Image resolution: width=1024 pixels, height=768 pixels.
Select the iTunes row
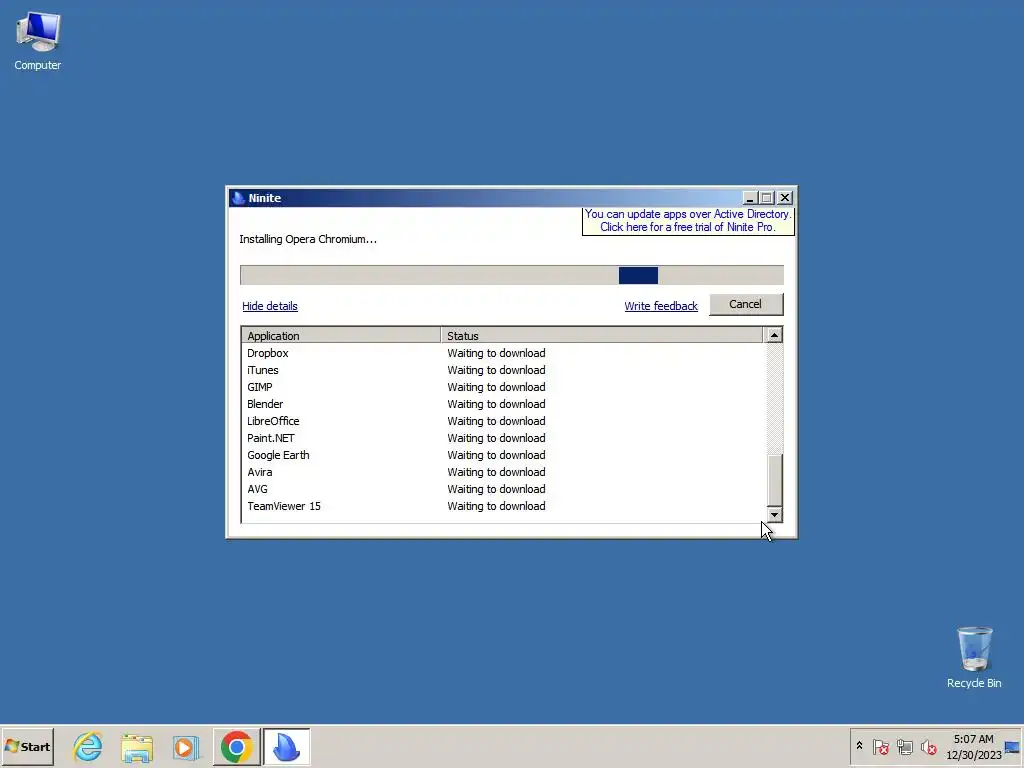coord(503,370)
